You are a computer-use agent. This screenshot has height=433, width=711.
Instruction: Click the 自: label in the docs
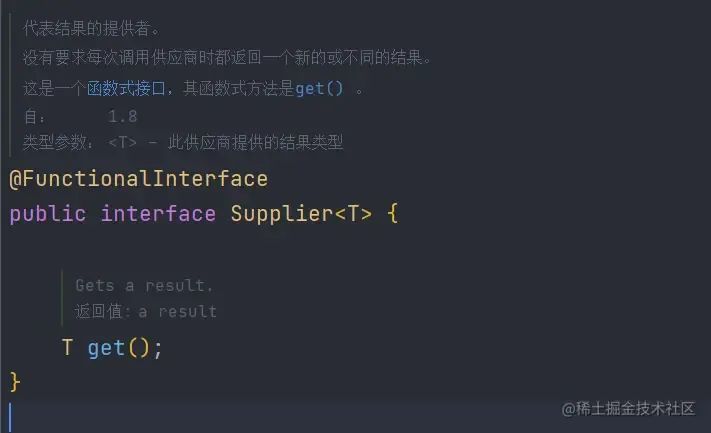tap(34, 117)
